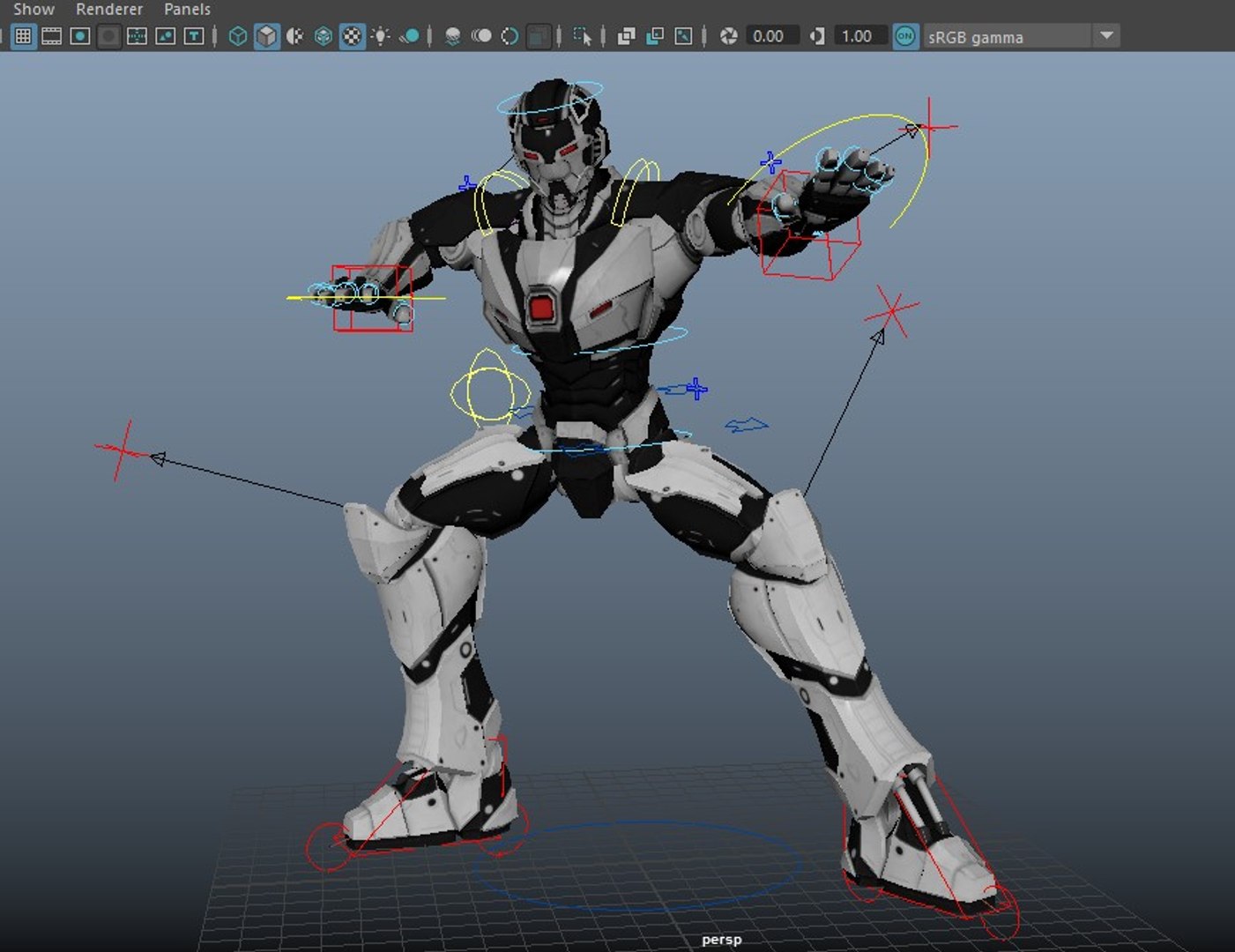Switch viewport to Wireframe display
The image size is (1235, 952).
238,36
